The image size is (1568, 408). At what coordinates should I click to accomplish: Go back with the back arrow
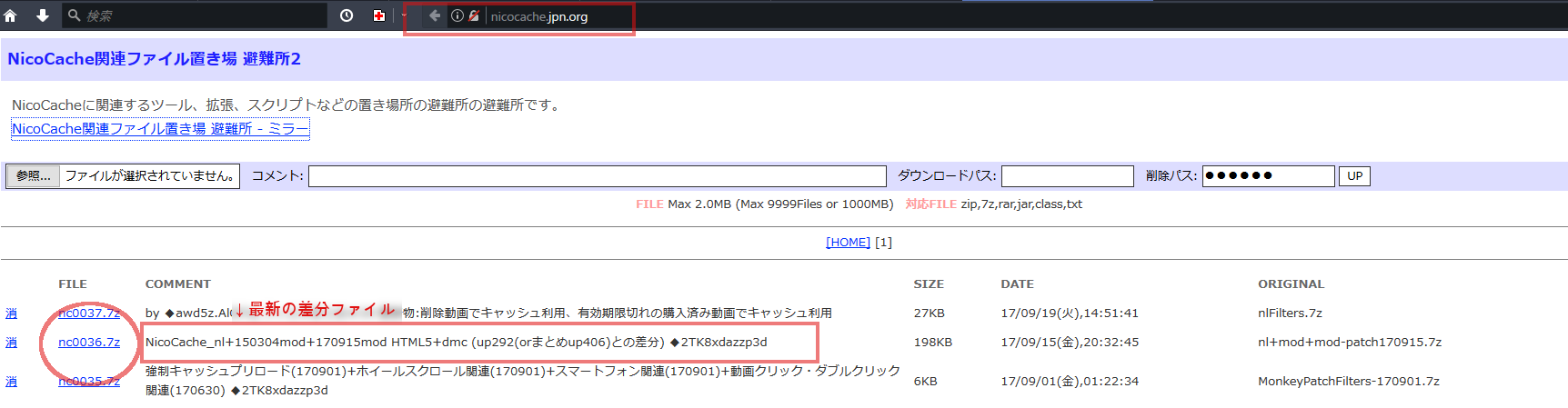point(435,15)
